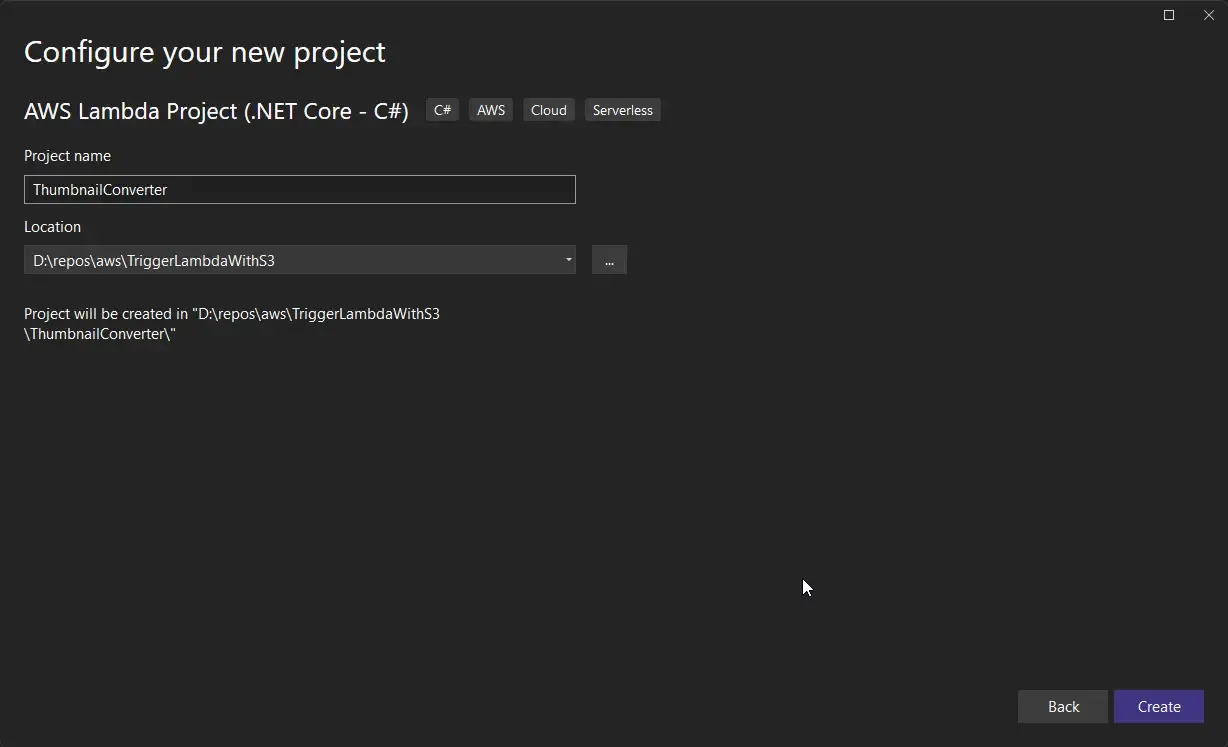The height and width of the screenshot is (747, 1228).
Task: Click the project creation path confirmation text
Action: 232,323
